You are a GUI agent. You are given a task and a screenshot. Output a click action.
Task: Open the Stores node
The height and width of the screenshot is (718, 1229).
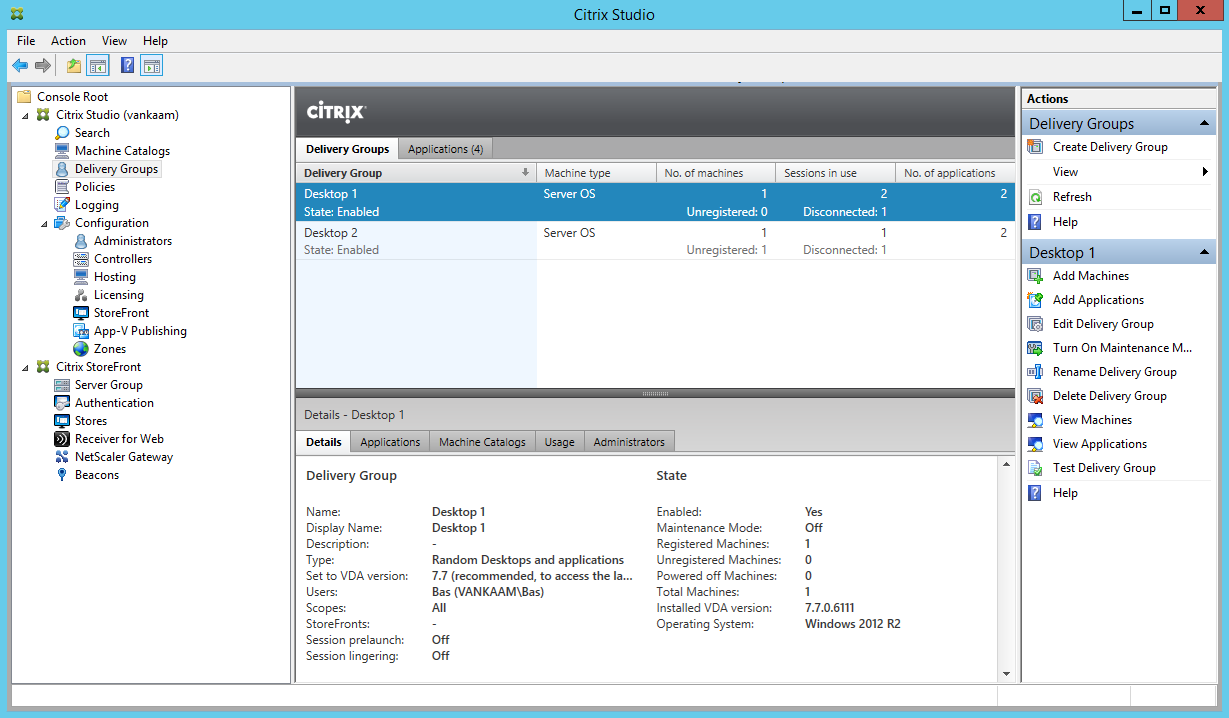[x=92, y=421]
